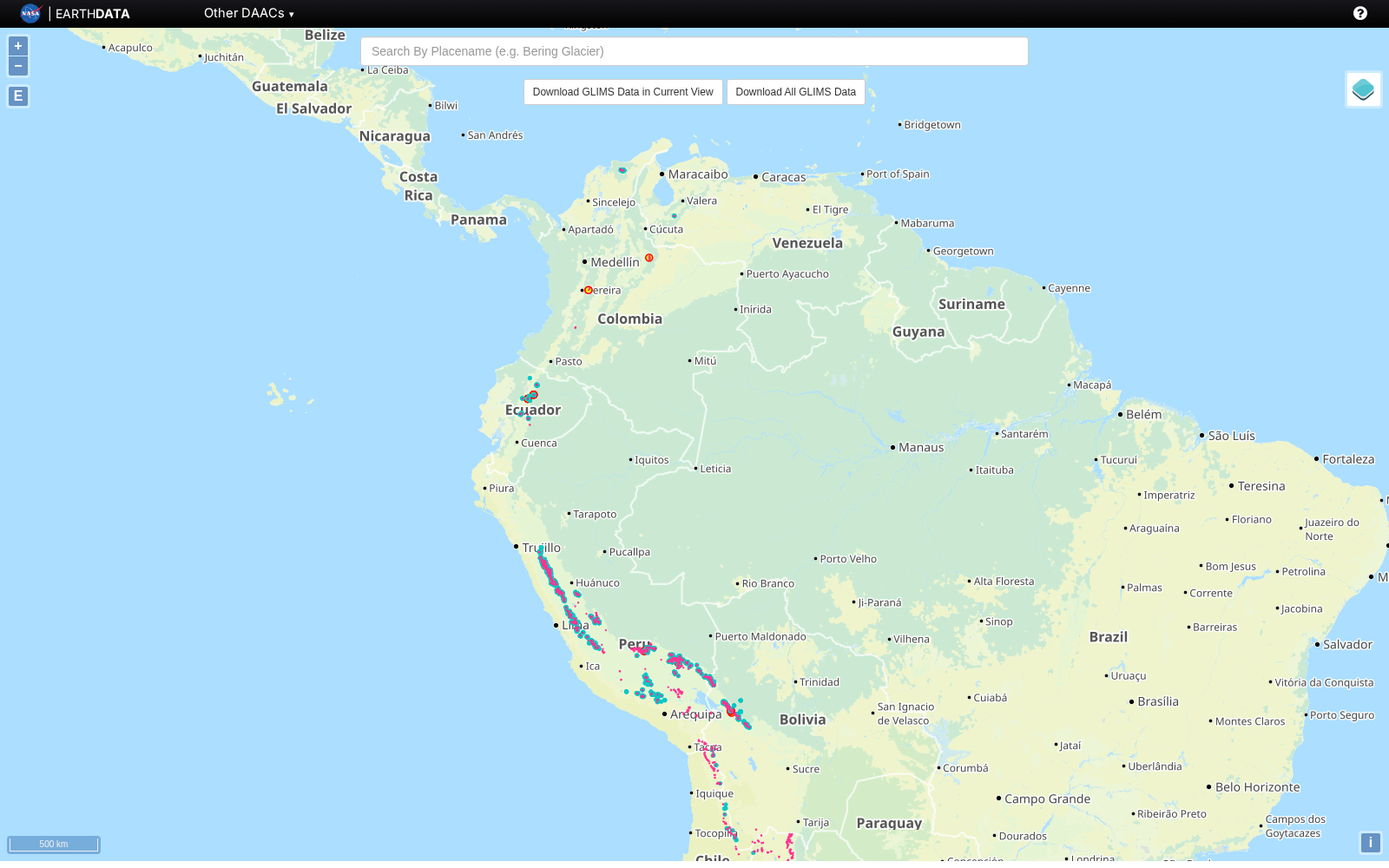Click the Teresina city label
The image size is (1389, 868).
(x=1261, y=486)
